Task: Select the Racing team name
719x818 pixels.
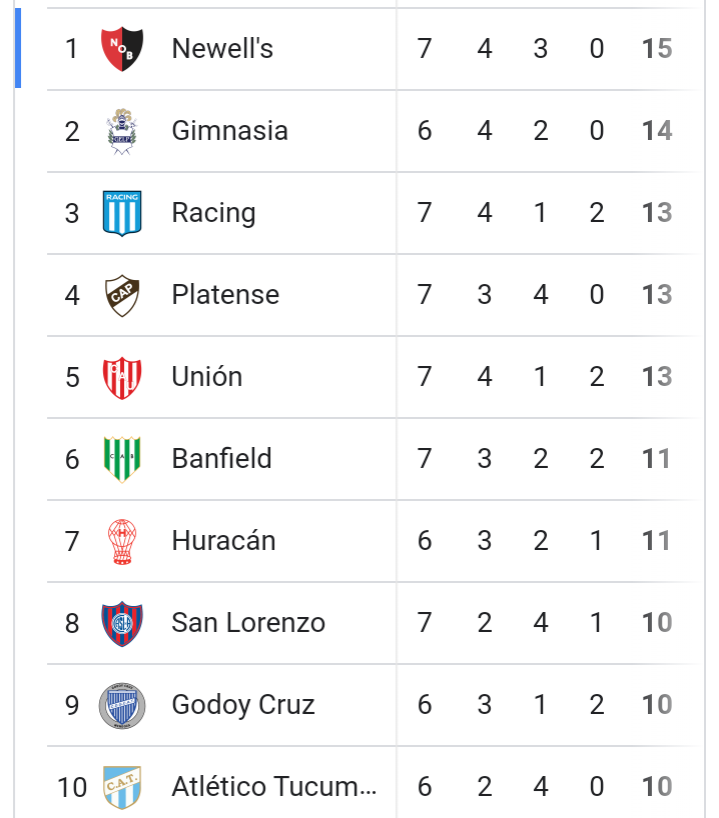Action: click(x=213, y=213)
